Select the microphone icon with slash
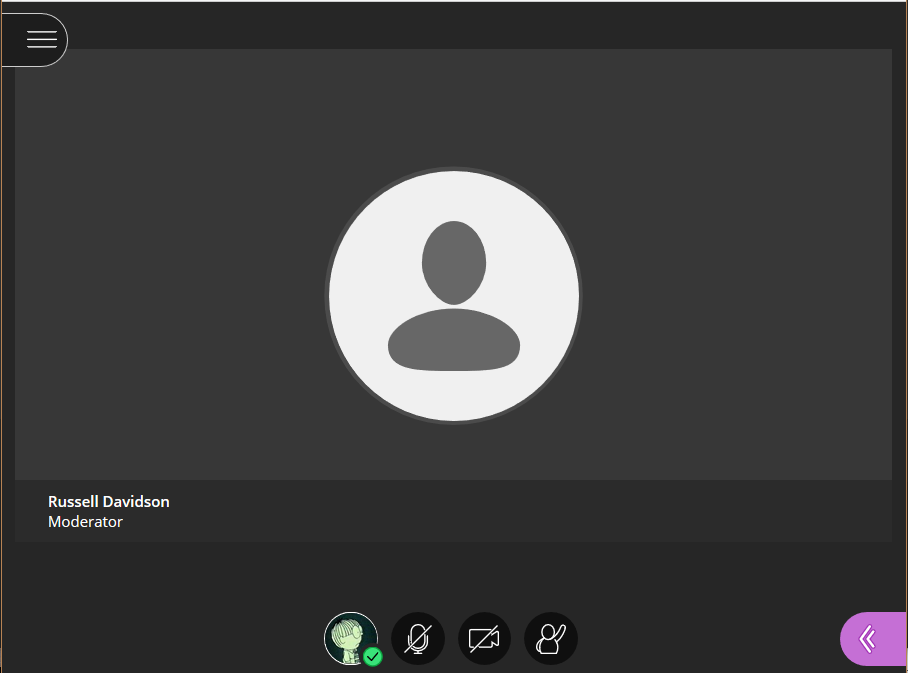Viewport: 908px width, 673px height. click(418, 638)
